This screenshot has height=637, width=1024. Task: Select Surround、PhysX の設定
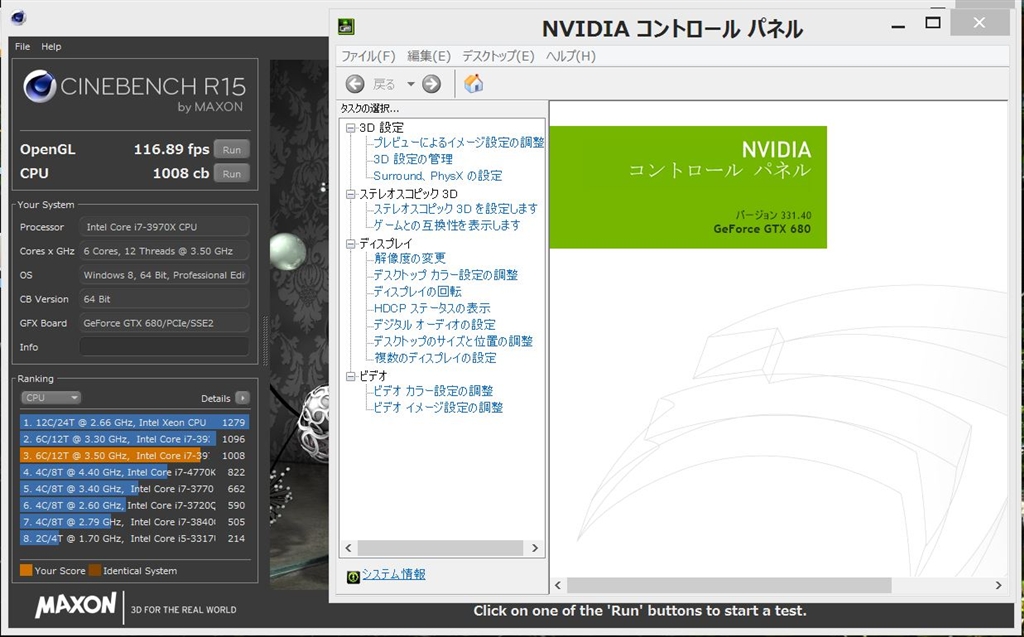pos(438,176)
